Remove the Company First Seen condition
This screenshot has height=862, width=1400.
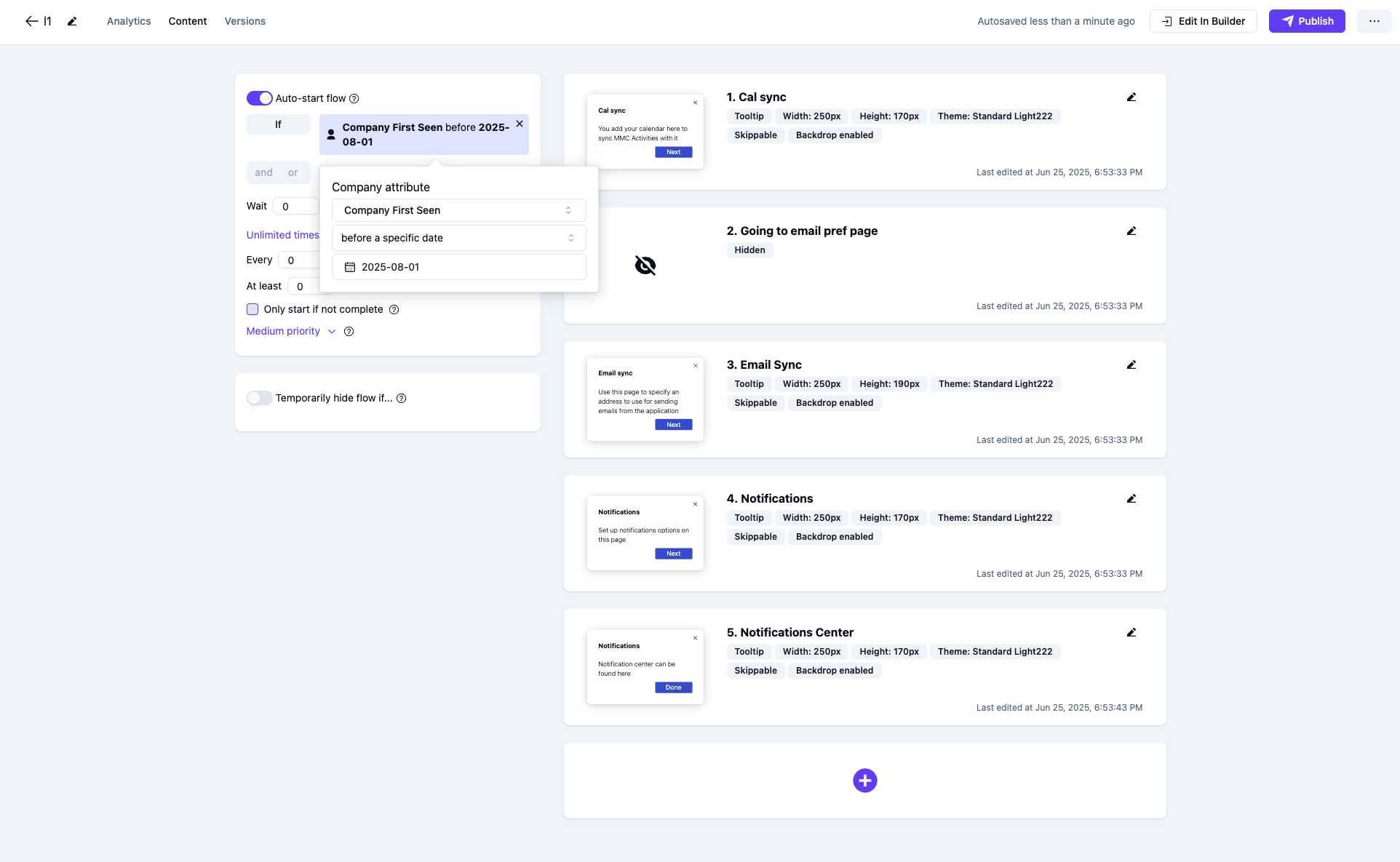pos(520,124)
